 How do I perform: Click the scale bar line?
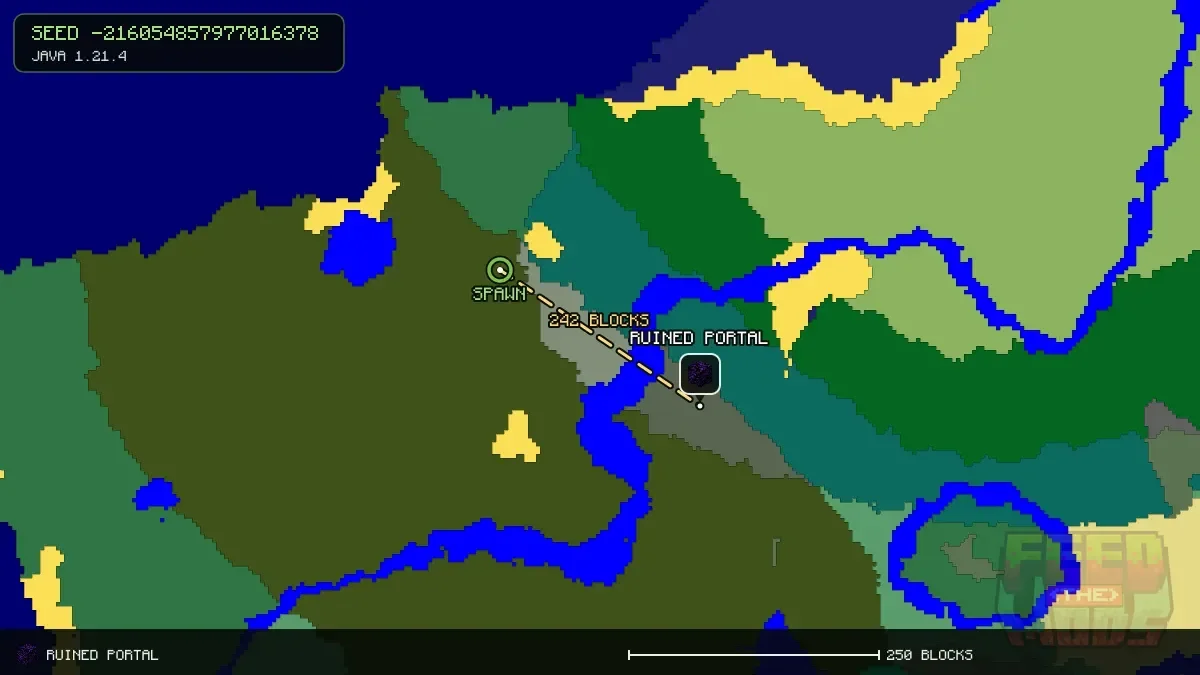(x=754, y=655)
